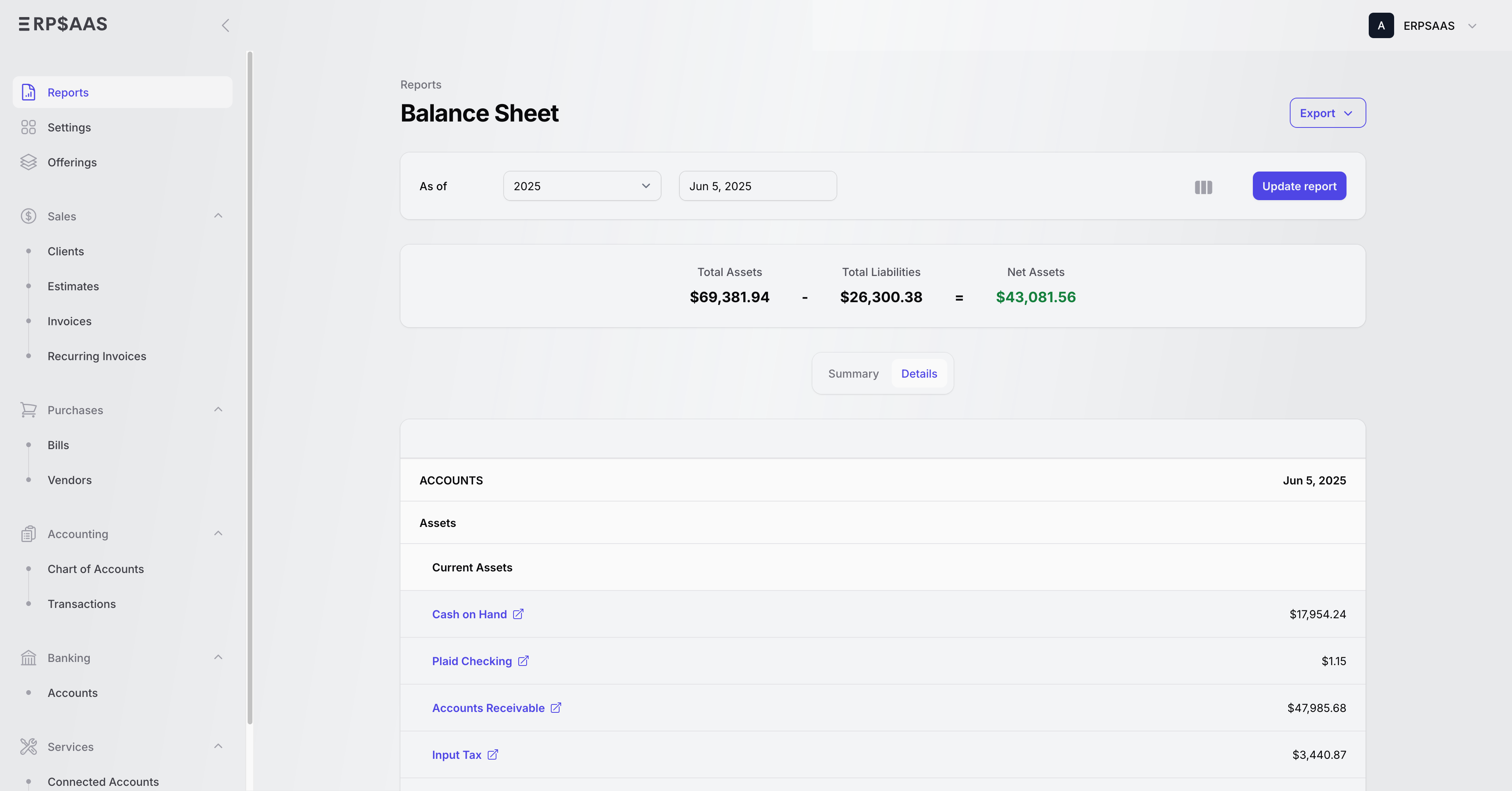Open the ERPSAAS account menu chevron
This screenshot has height=791, width=1512.
pos(1472,26)
